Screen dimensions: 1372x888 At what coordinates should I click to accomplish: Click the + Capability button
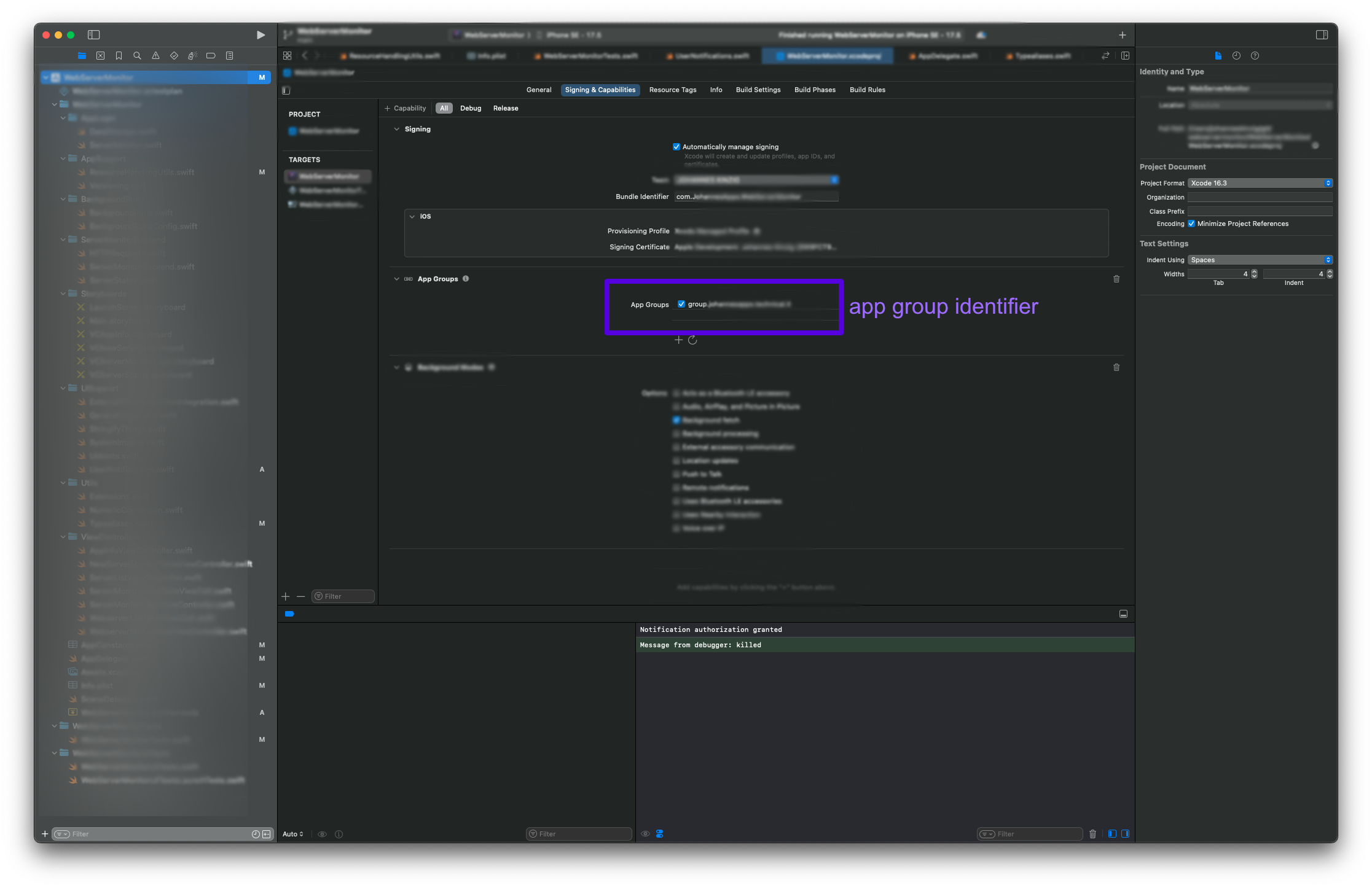click(x=405, y=108)
